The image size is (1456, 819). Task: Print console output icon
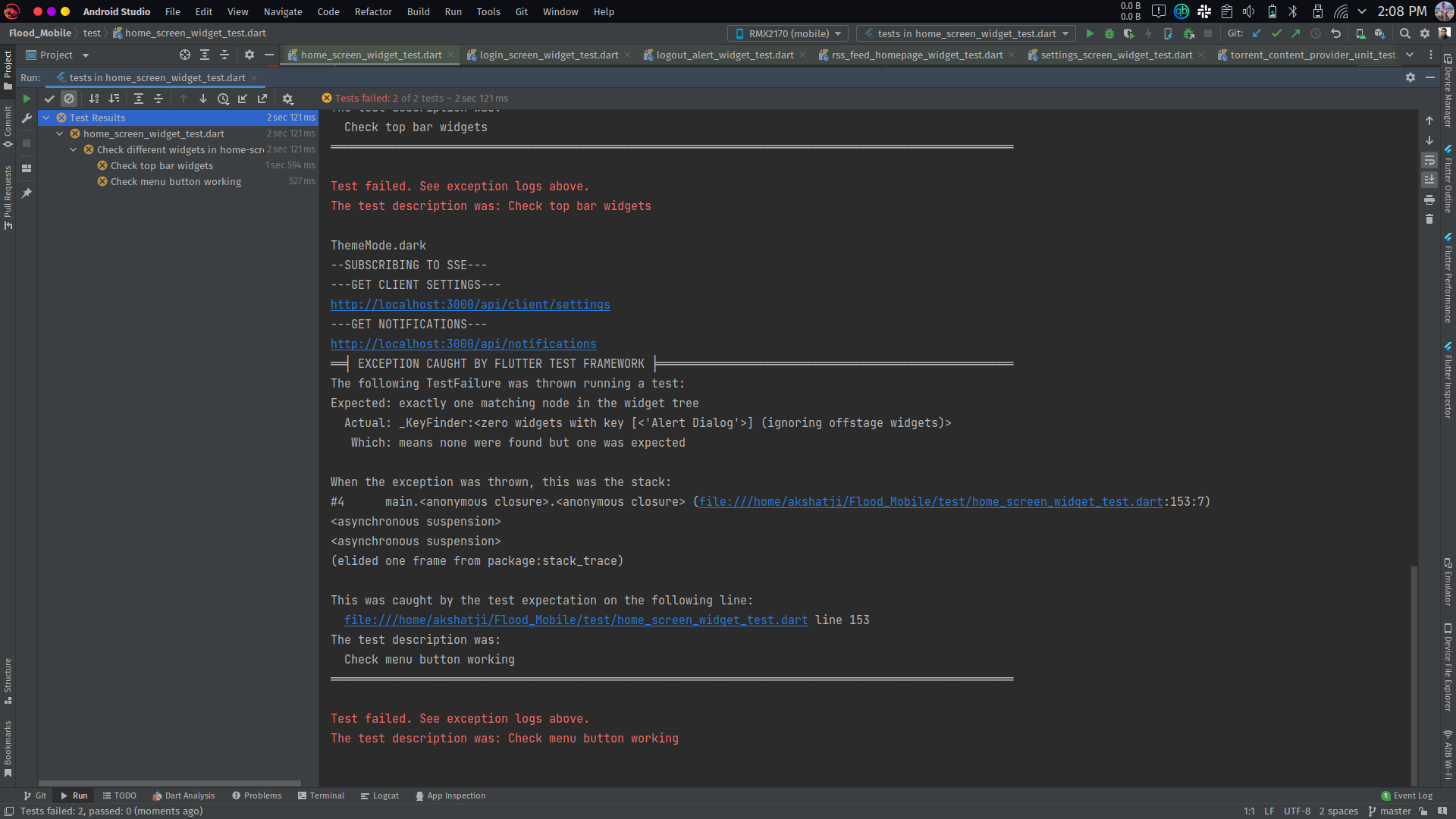coord(1429,199)
